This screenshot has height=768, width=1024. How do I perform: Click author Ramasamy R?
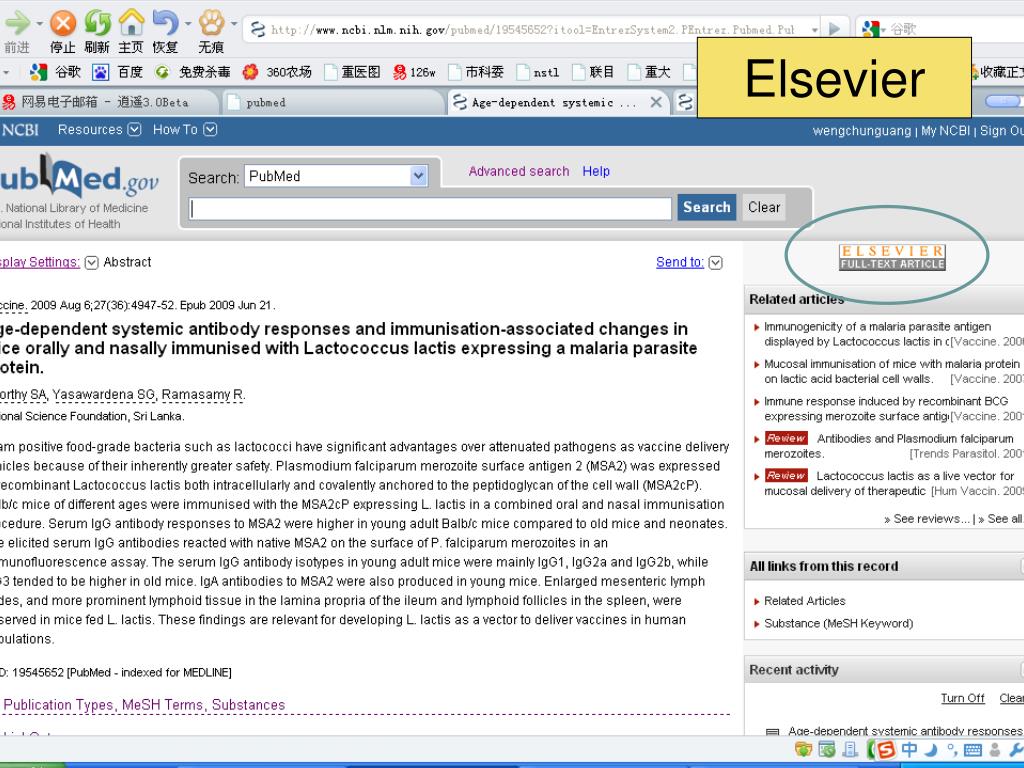pyautogui.click(x=202, y=394)
